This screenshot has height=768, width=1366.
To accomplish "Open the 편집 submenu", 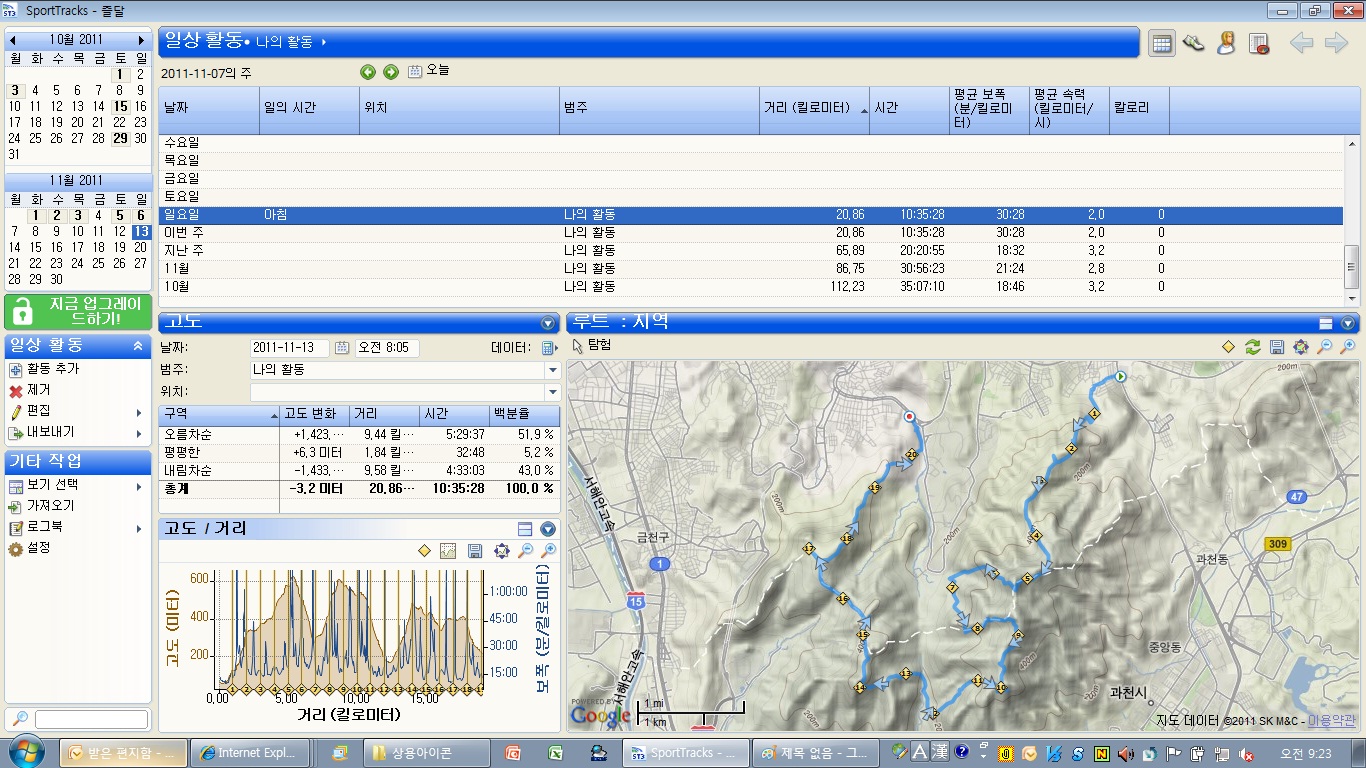I will click(x=77, y=411).
